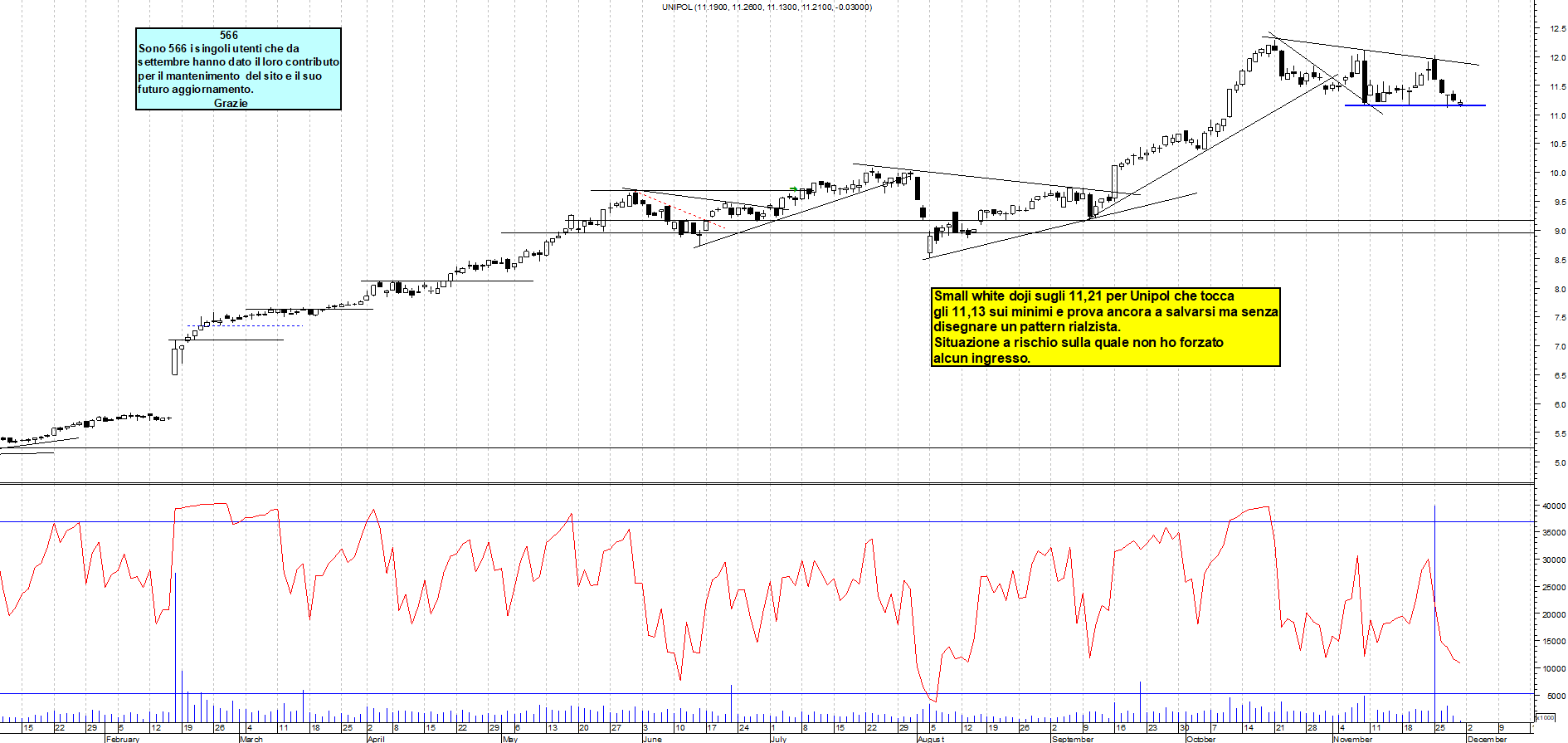Click the x1000 volume scale label
Screen dimensions: 1568x743
[x=1546, y=717]
